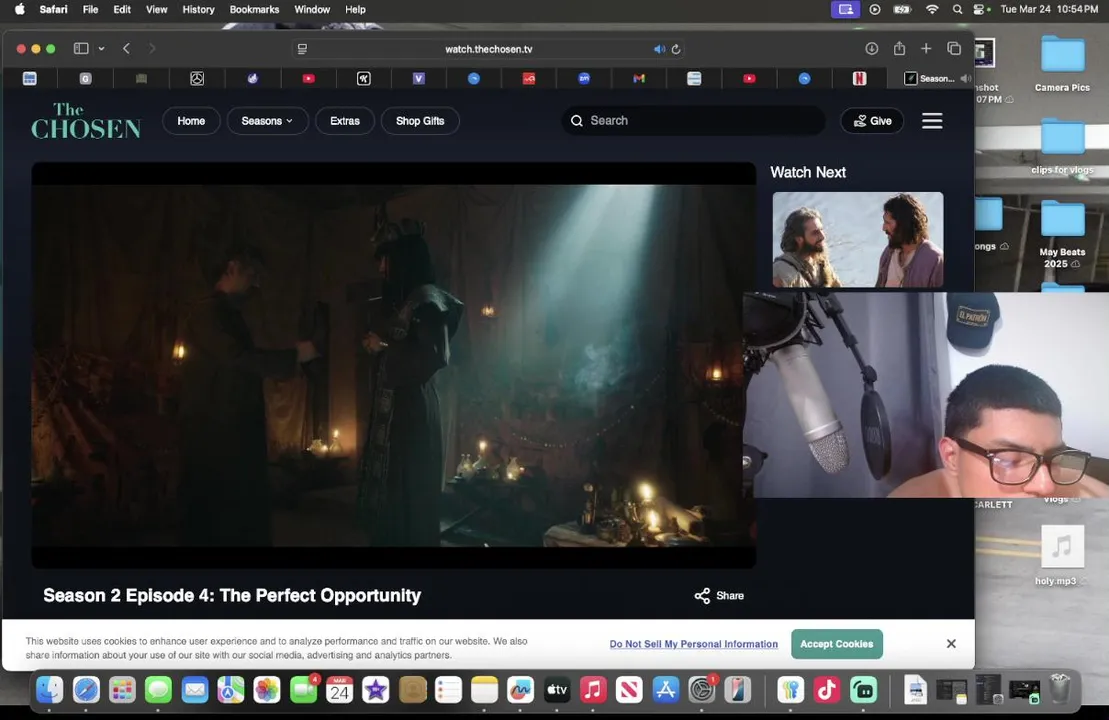Switch to the Netflix tab
This screenshot has width=1109, height=720.
point(859,79)
